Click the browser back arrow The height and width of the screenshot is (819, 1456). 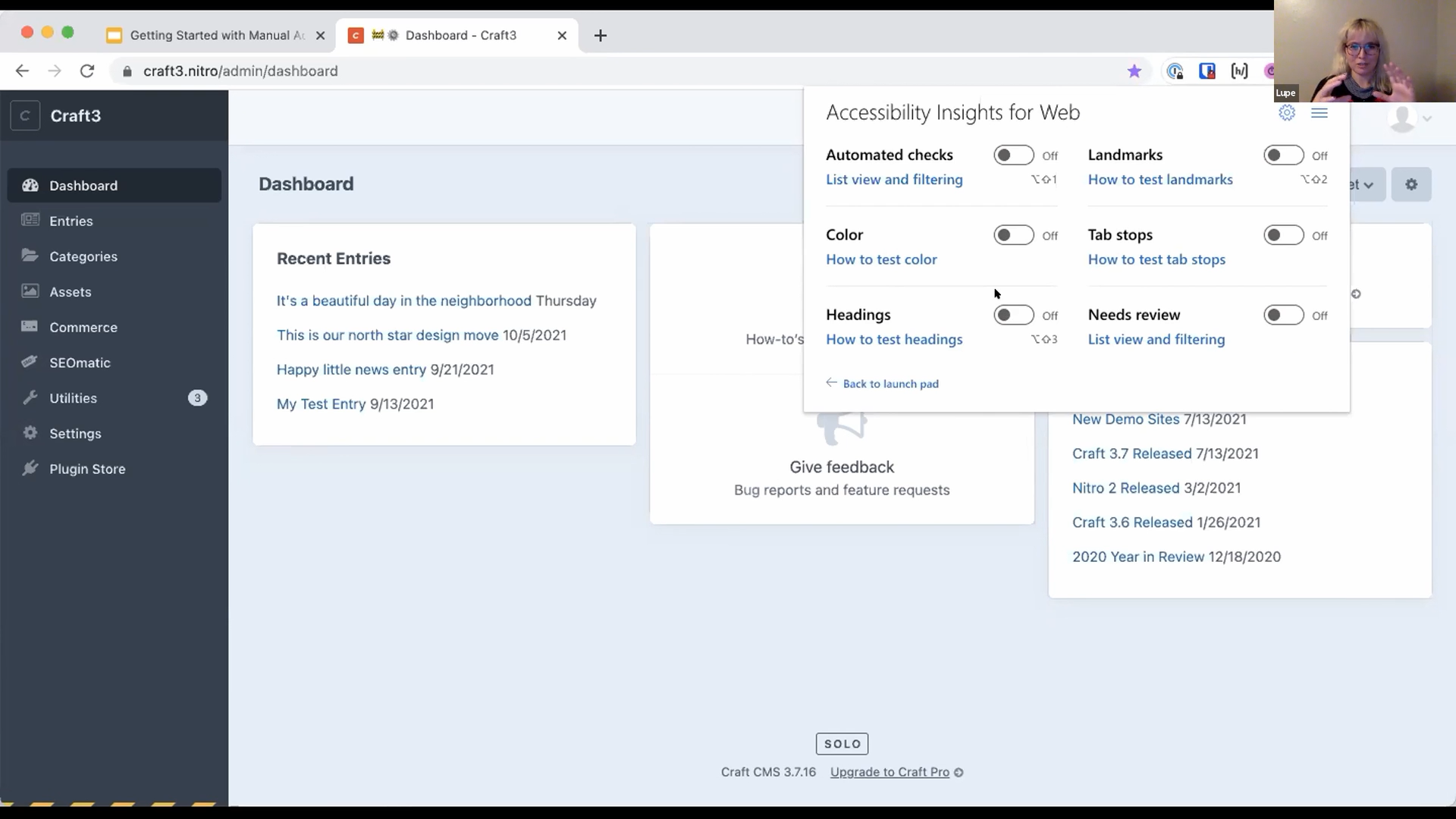22,71
